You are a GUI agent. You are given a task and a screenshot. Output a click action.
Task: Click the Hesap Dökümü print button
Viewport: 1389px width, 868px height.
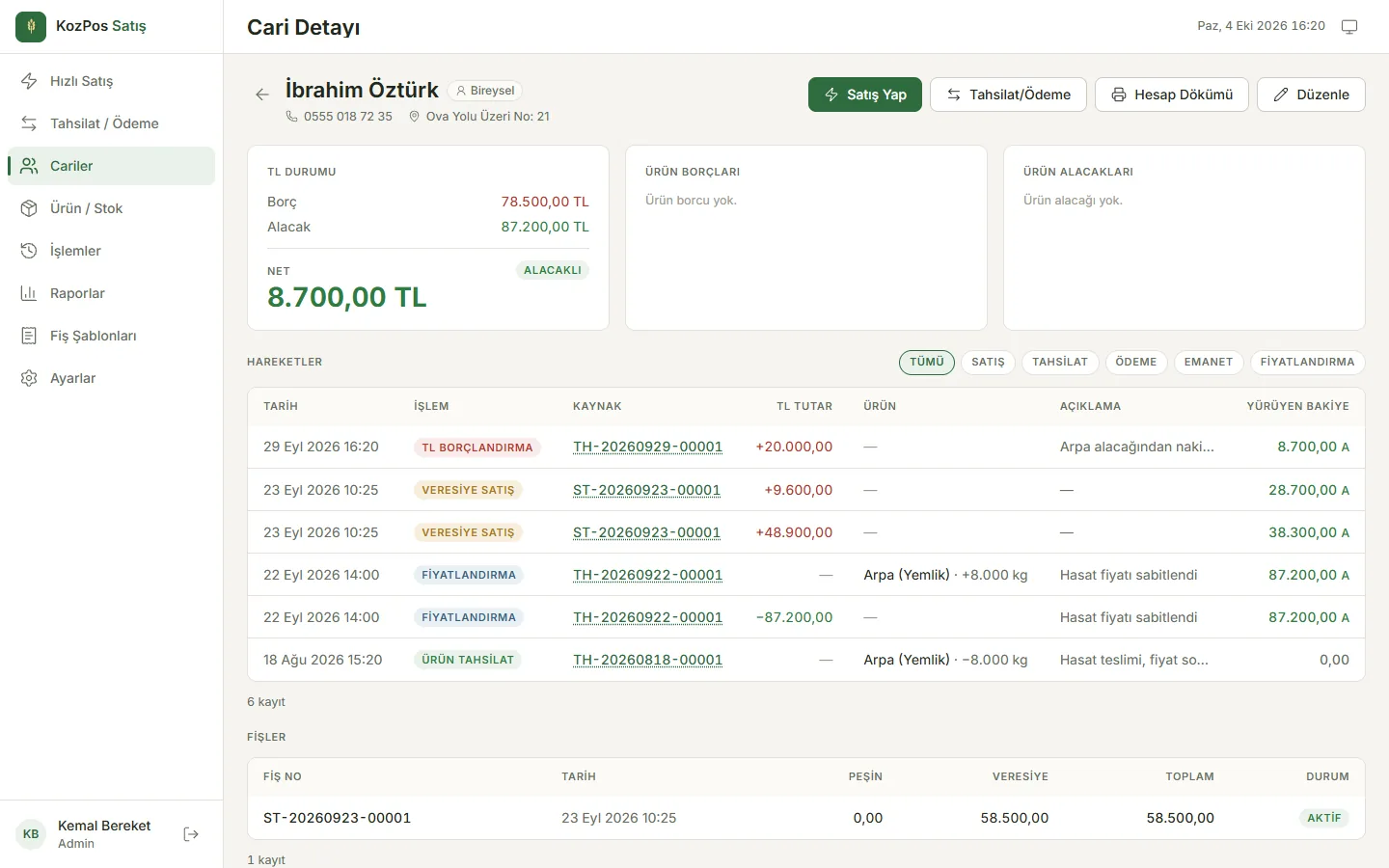coord(1172,95)
